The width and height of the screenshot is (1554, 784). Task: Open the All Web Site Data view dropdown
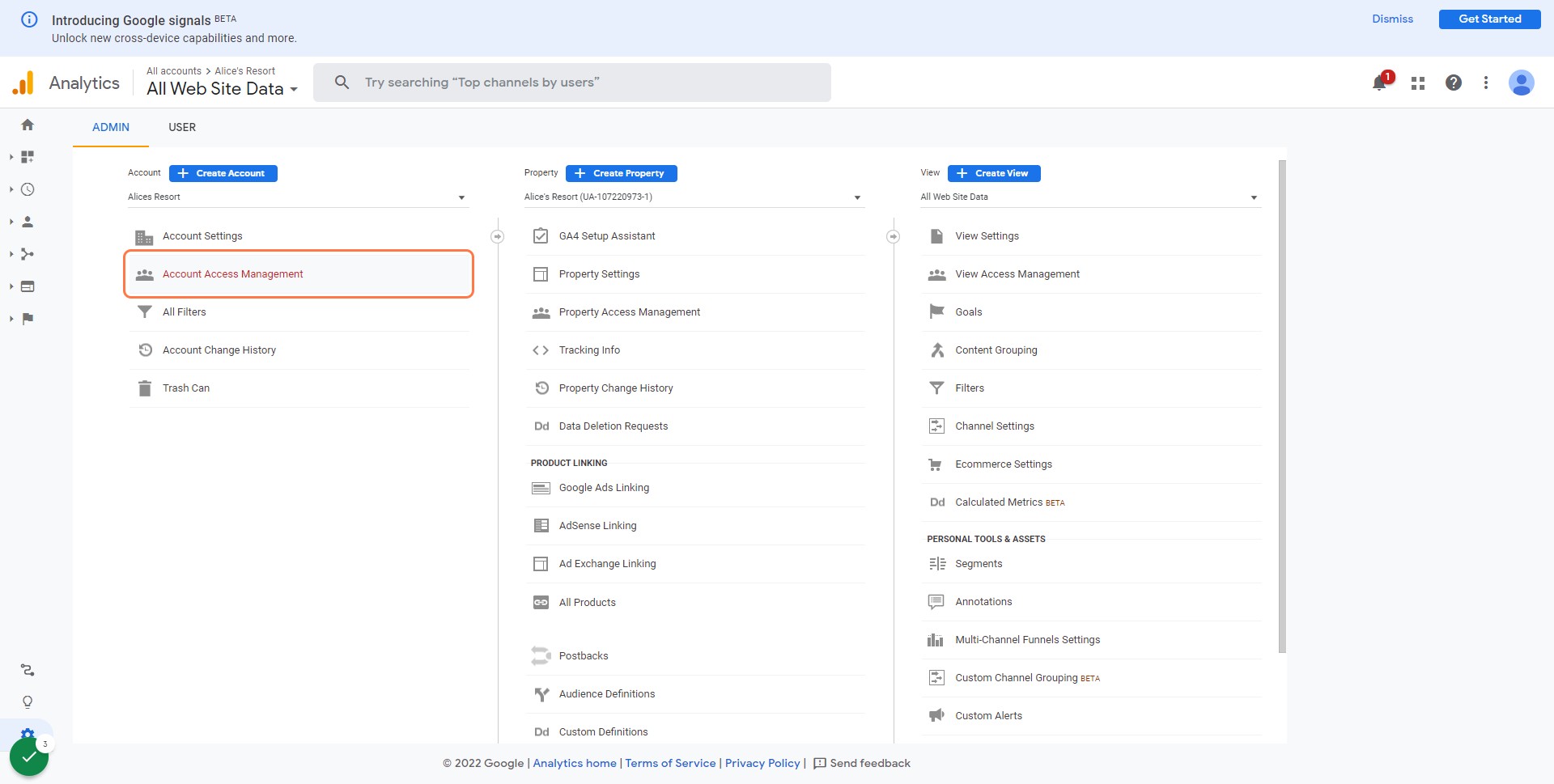coord(1090,197)
